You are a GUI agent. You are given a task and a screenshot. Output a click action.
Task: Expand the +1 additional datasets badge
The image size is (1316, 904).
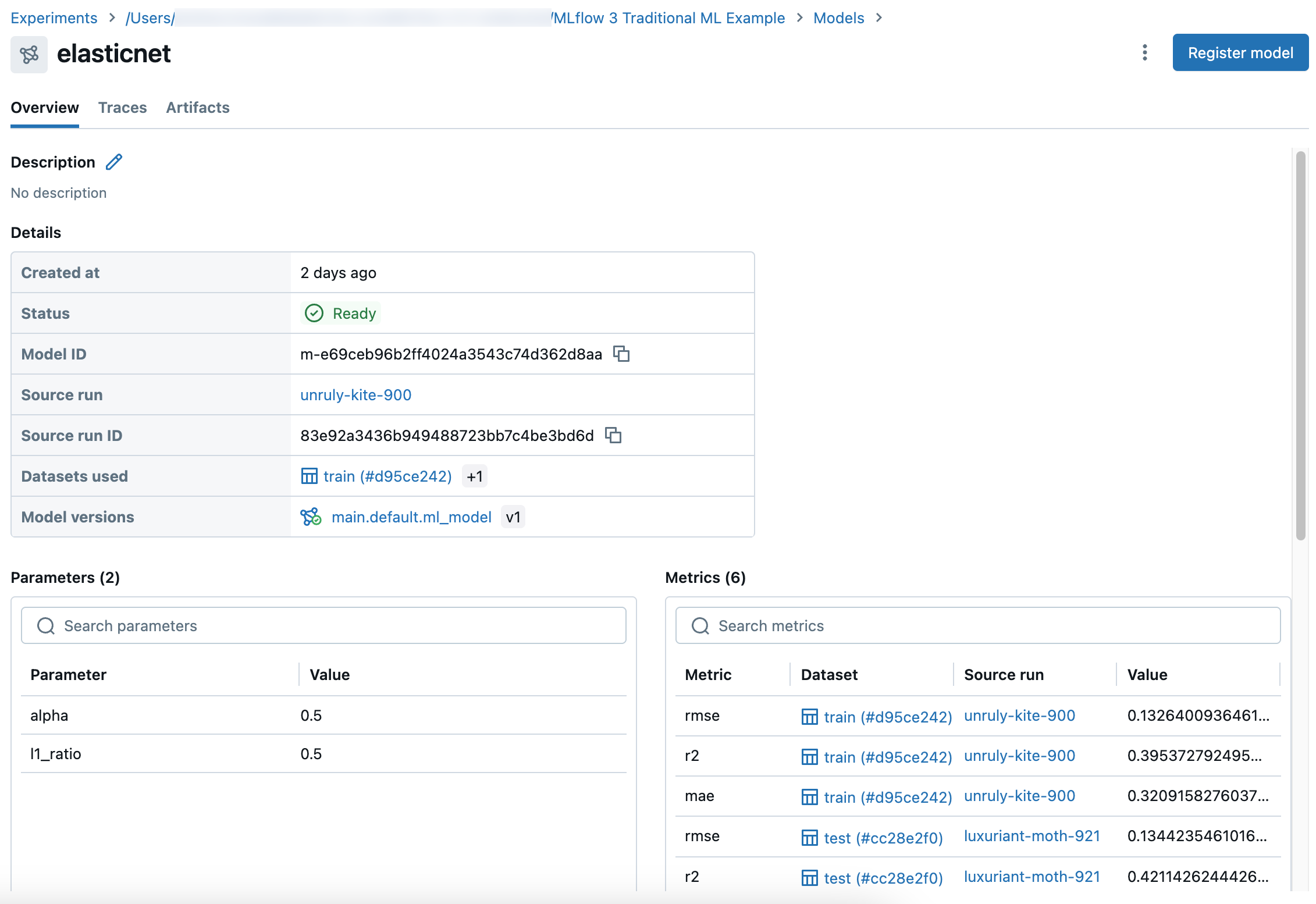tap(475, 476)
